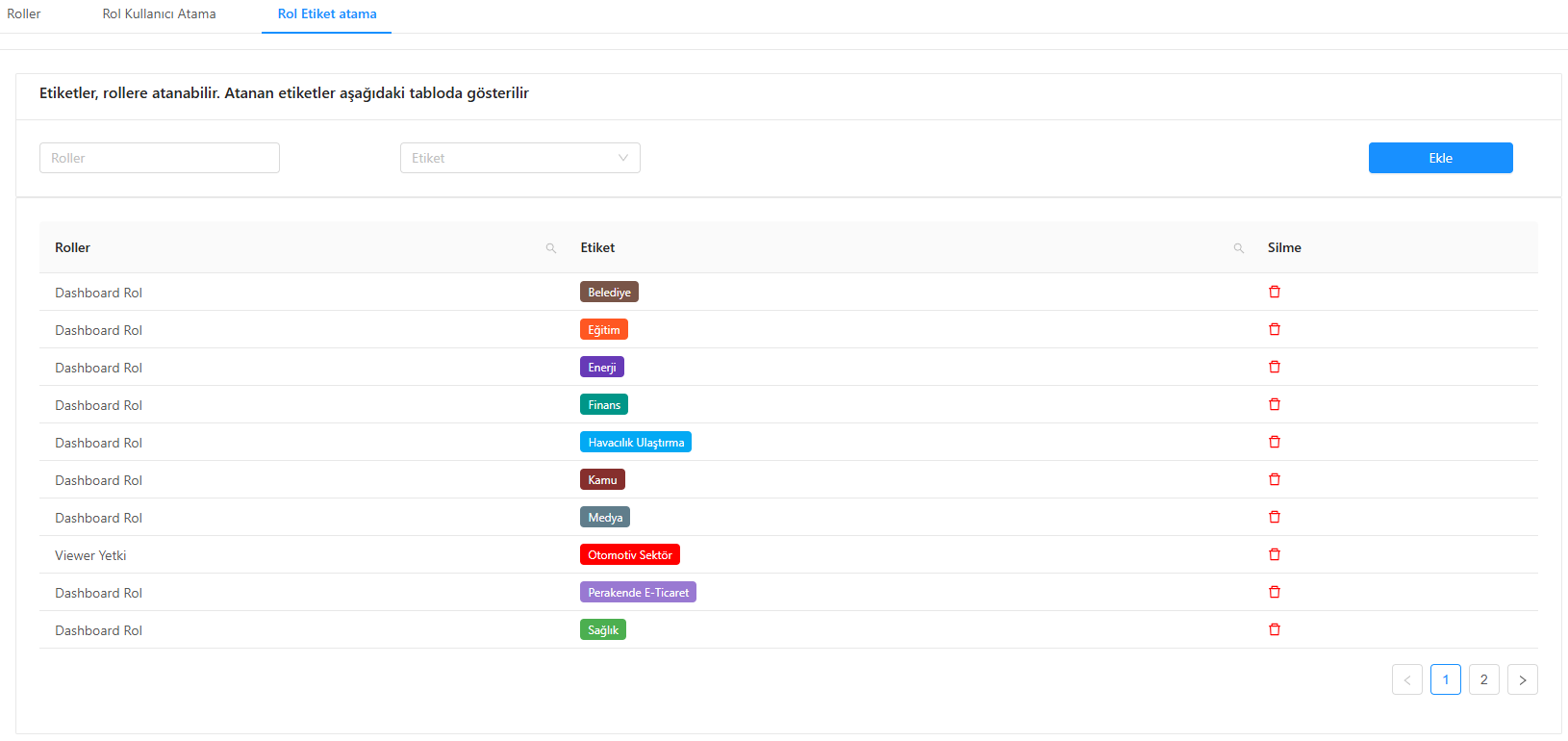The image size is (1568, 741).
Task: Select page 1 in pagination
Action: pyautogui.click(x=1445, y=679)
